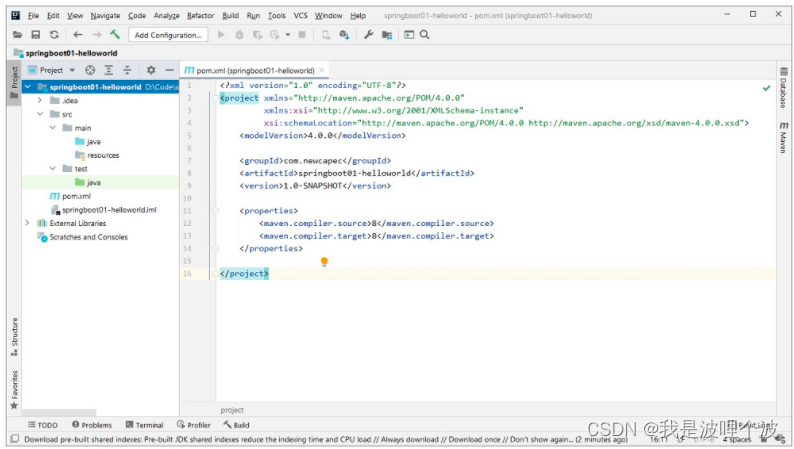This screenshot has width=794, height=449.
Task: Expand External Libraries node
Action: point(27,223)
